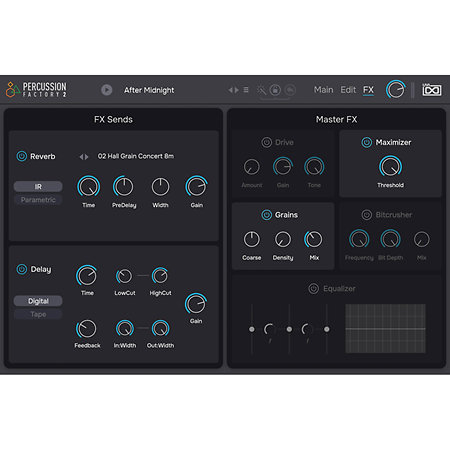The image size is (450, 450).
Task: Turn on the Equalizer power button
Action: (x=313, y=288)
